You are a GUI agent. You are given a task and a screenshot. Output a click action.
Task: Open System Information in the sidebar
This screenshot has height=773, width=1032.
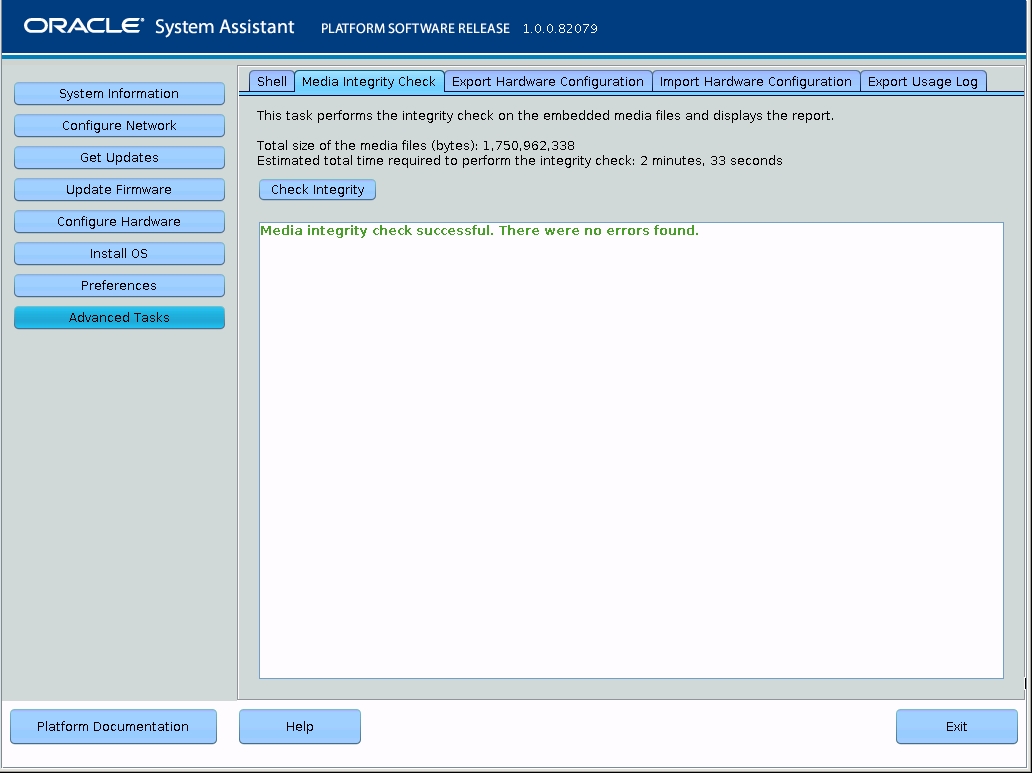119,93
